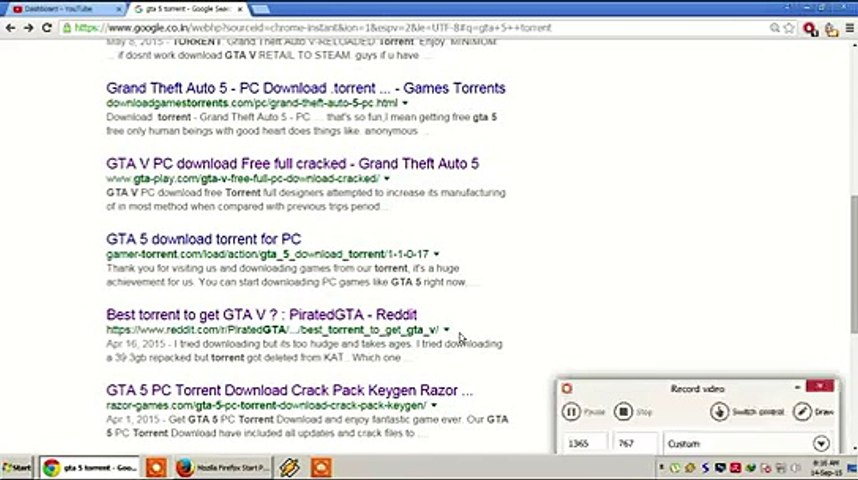Pause the video recording
Viewport: 858px width, 480px height.
click(x=571, y=412)
